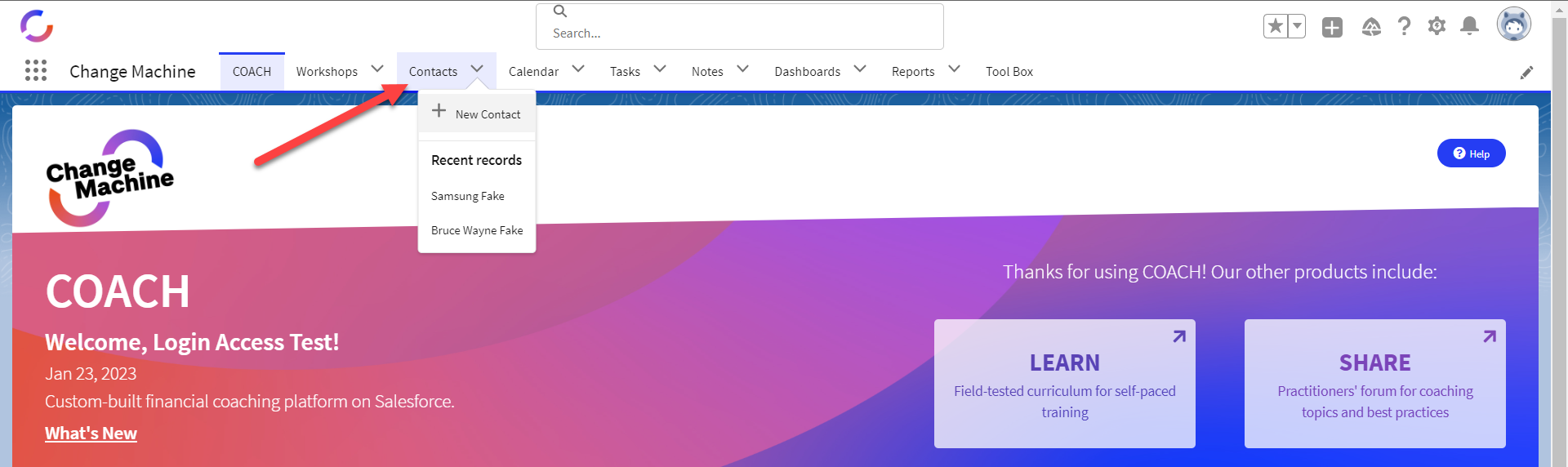Click the search magnifier icon
The image size is (1568, 467).
[560, 11]
